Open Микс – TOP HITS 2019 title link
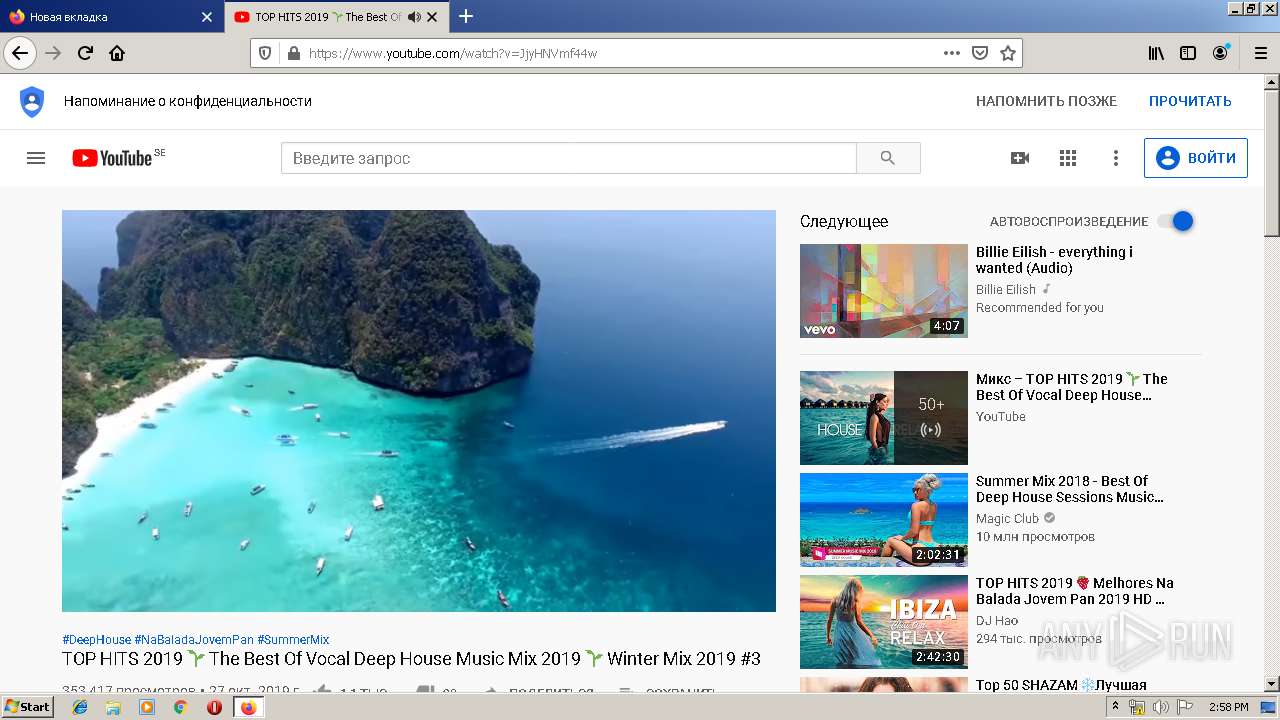Viewport: 1280px width, 720px height. pos(1072,387)
